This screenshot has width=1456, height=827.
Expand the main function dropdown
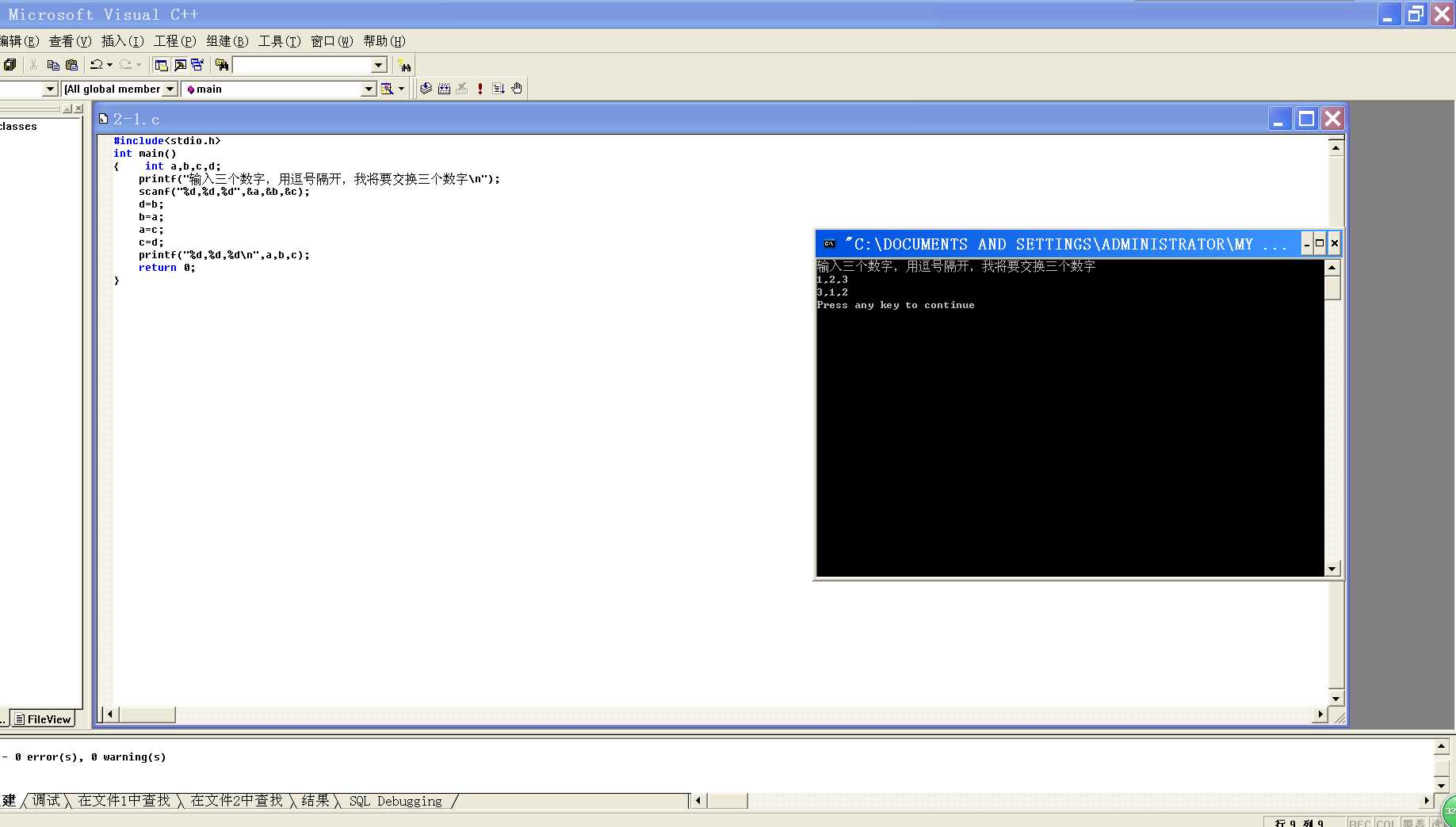tap(369, 89)
